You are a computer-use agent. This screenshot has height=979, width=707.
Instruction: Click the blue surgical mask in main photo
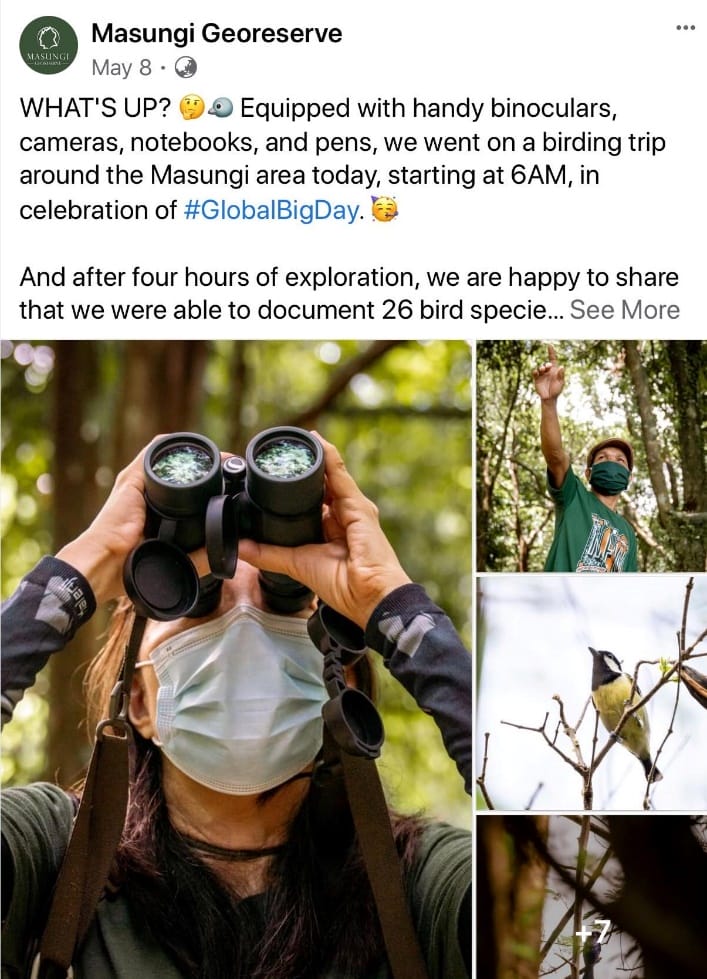(240, 699)
